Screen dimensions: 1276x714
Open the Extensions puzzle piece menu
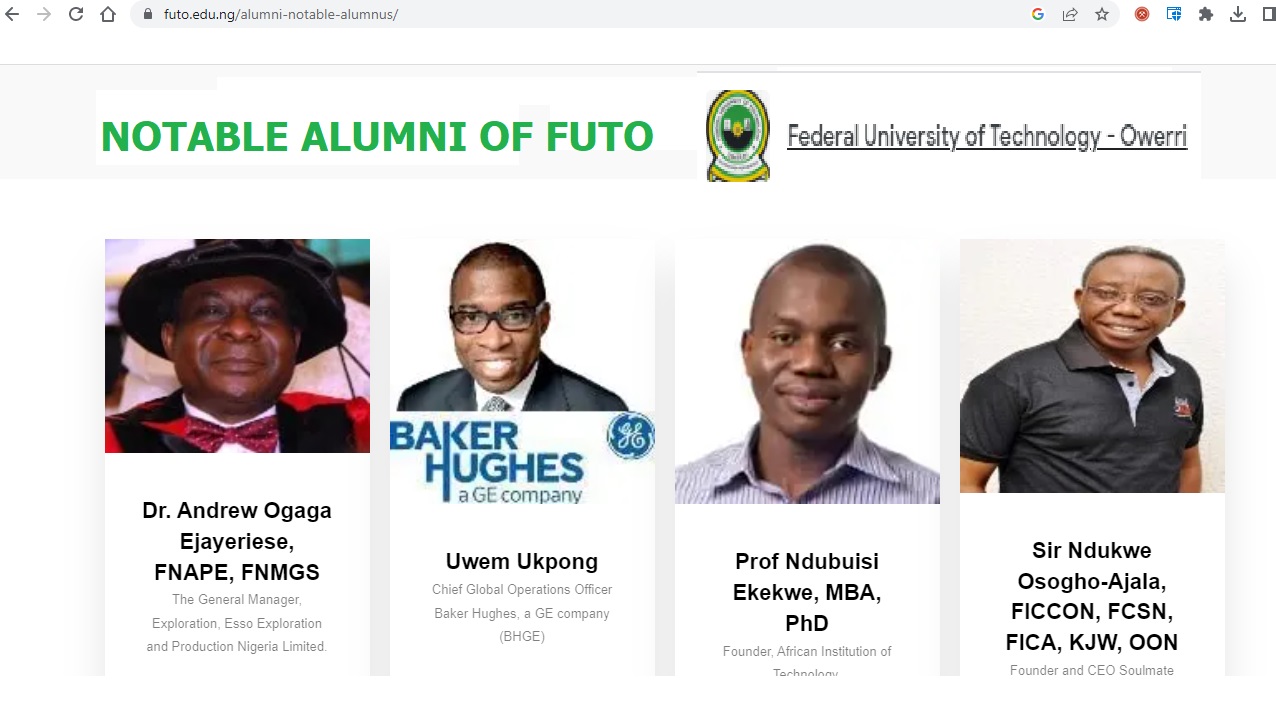(1206, 15)
